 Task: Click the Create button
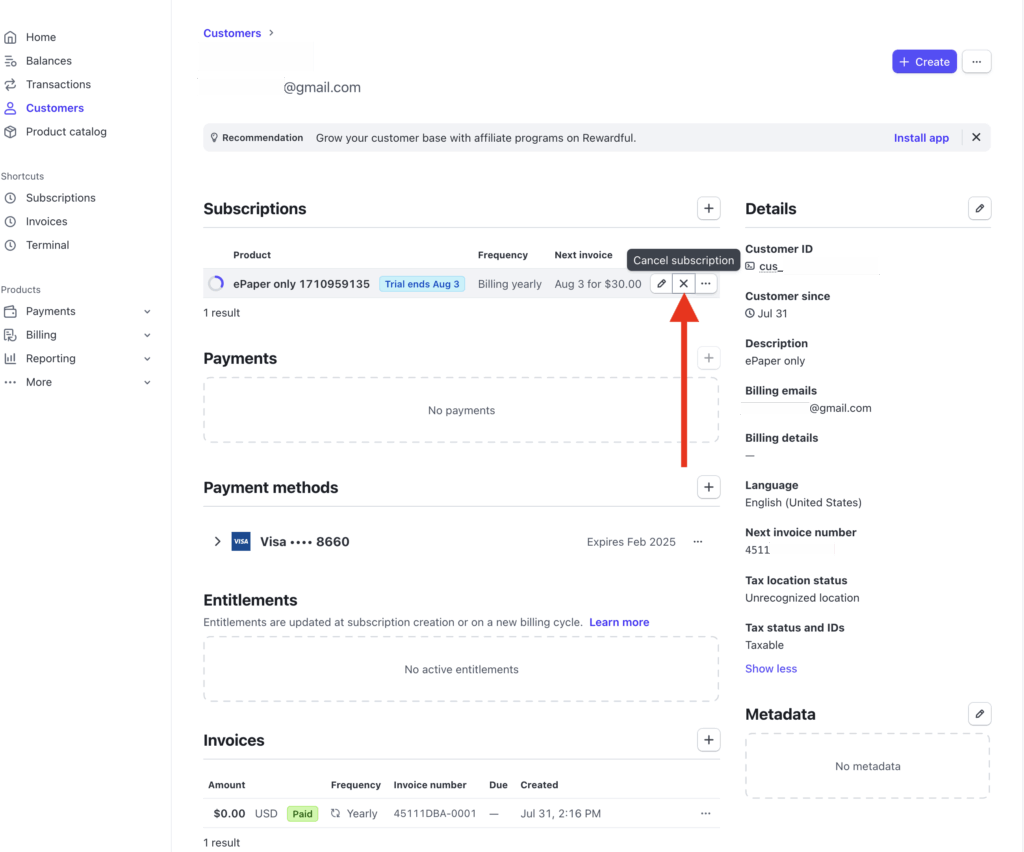click(924, 62)
